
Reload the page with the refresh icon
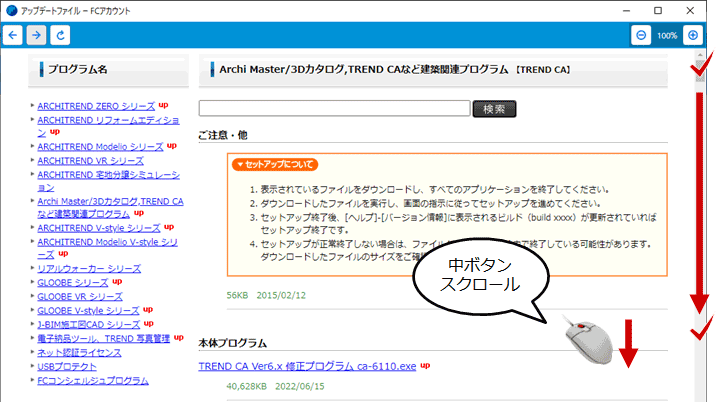(60, 35)
